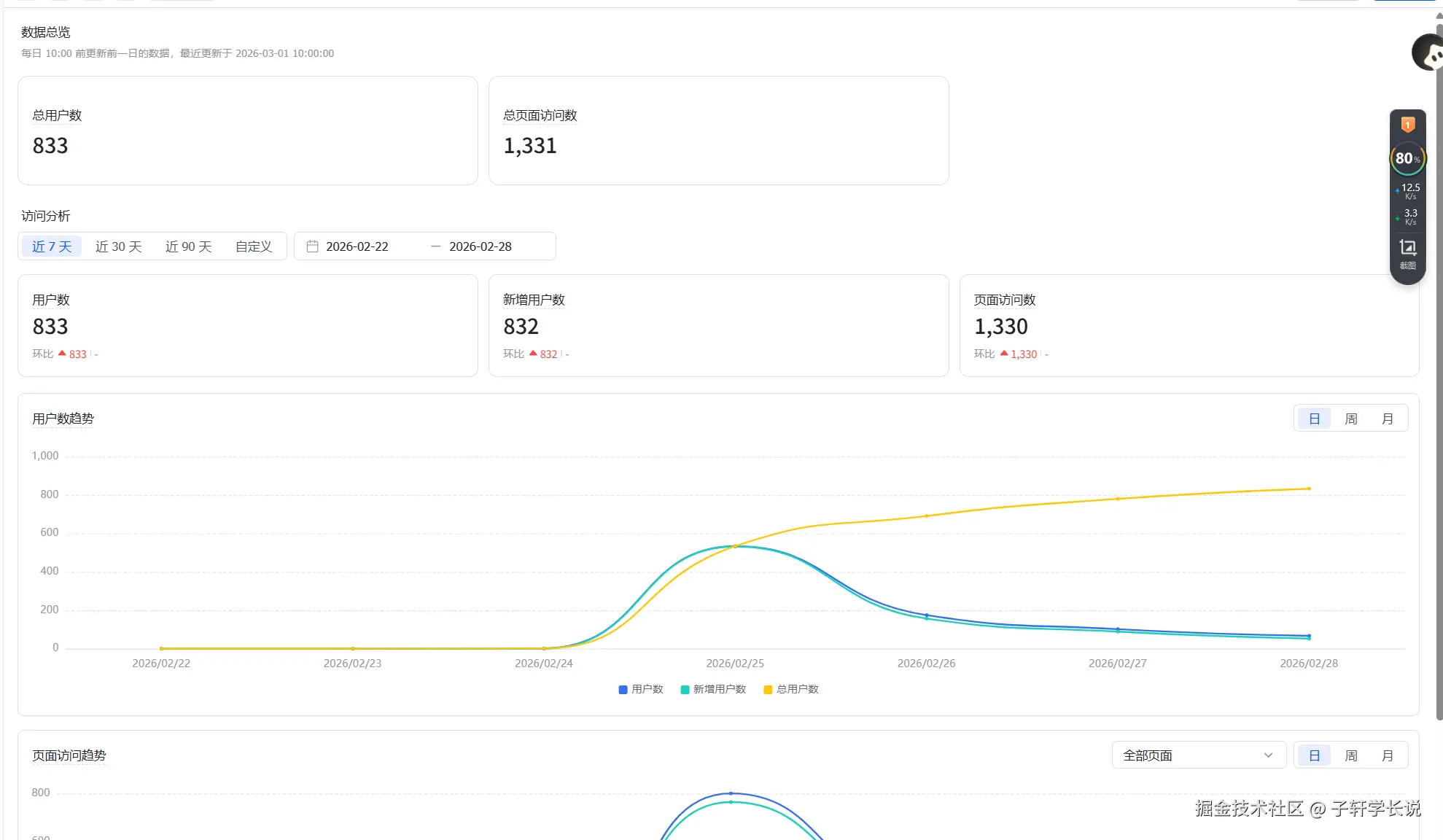Click 自定义 custom range option
The height and width of the screenshot is (840, 1443).
[253, 246]
